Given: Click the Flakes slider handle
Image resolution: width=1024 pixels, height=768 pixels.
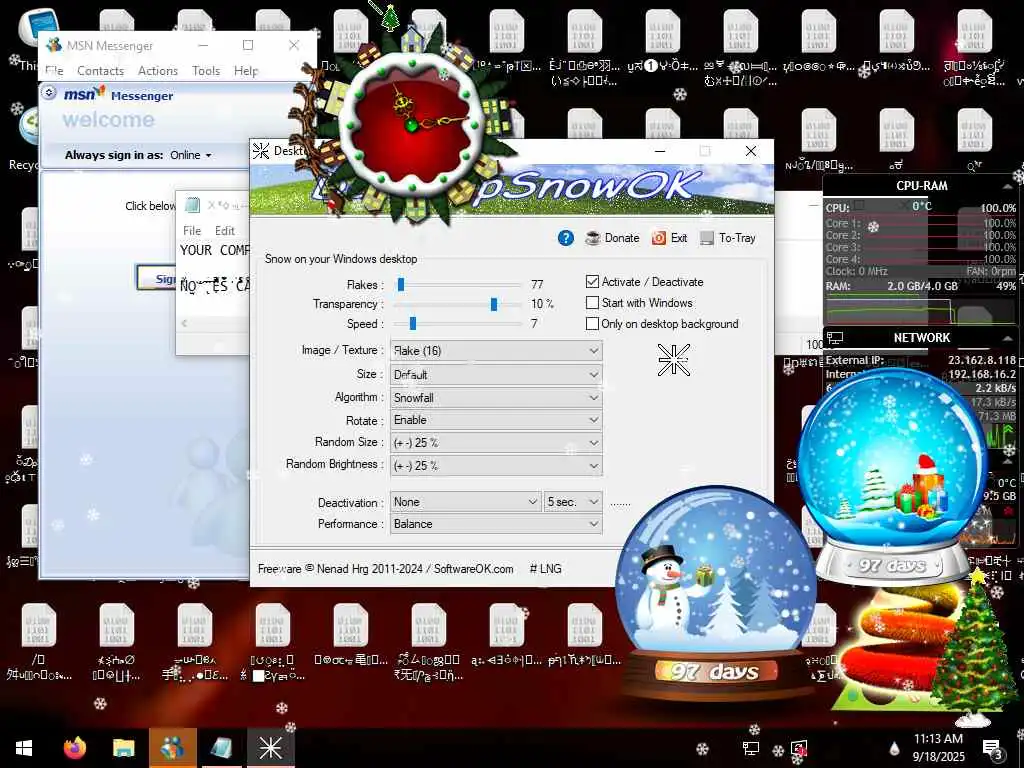Looking at the screenshot, I should tap(401, 284).
